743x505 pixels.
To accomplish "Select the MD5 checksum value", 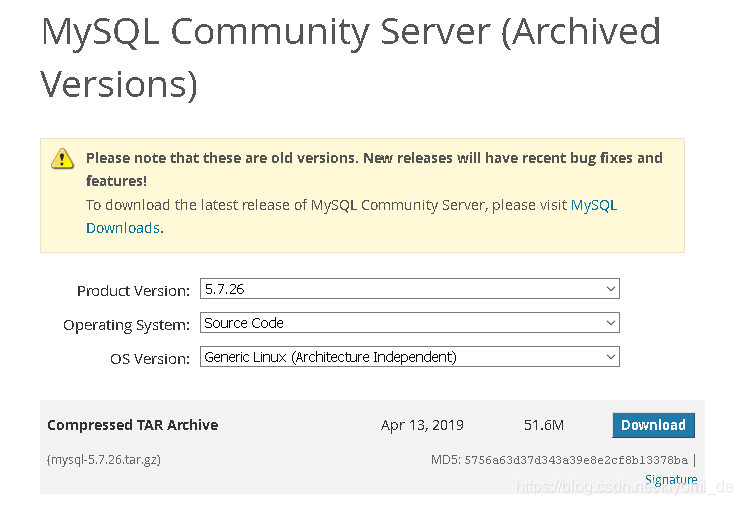I will pos(576,460).
